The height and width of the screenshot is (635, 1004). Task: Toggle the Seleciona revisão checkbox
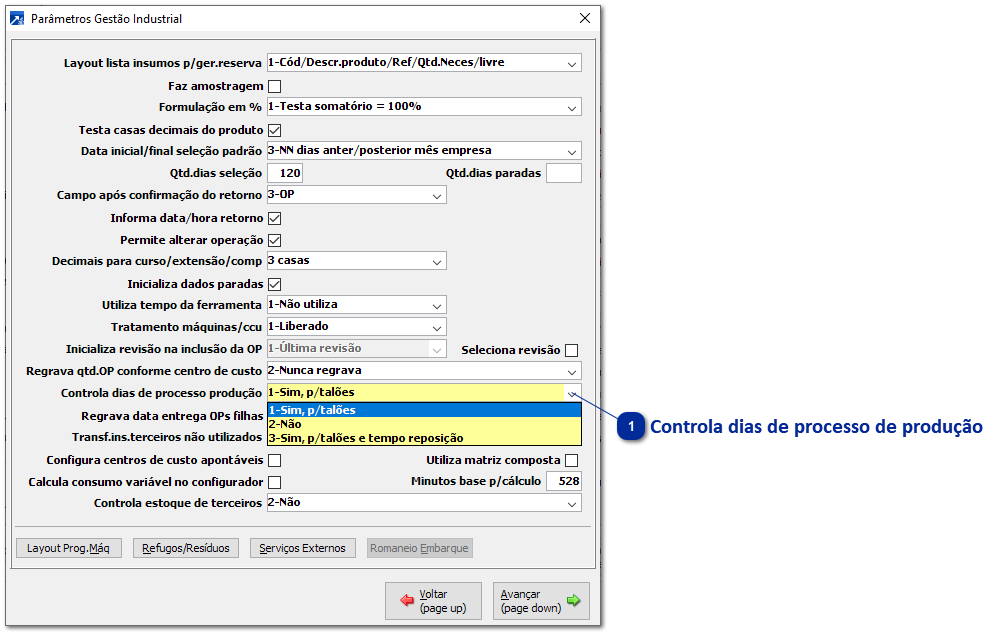point(571,348)
